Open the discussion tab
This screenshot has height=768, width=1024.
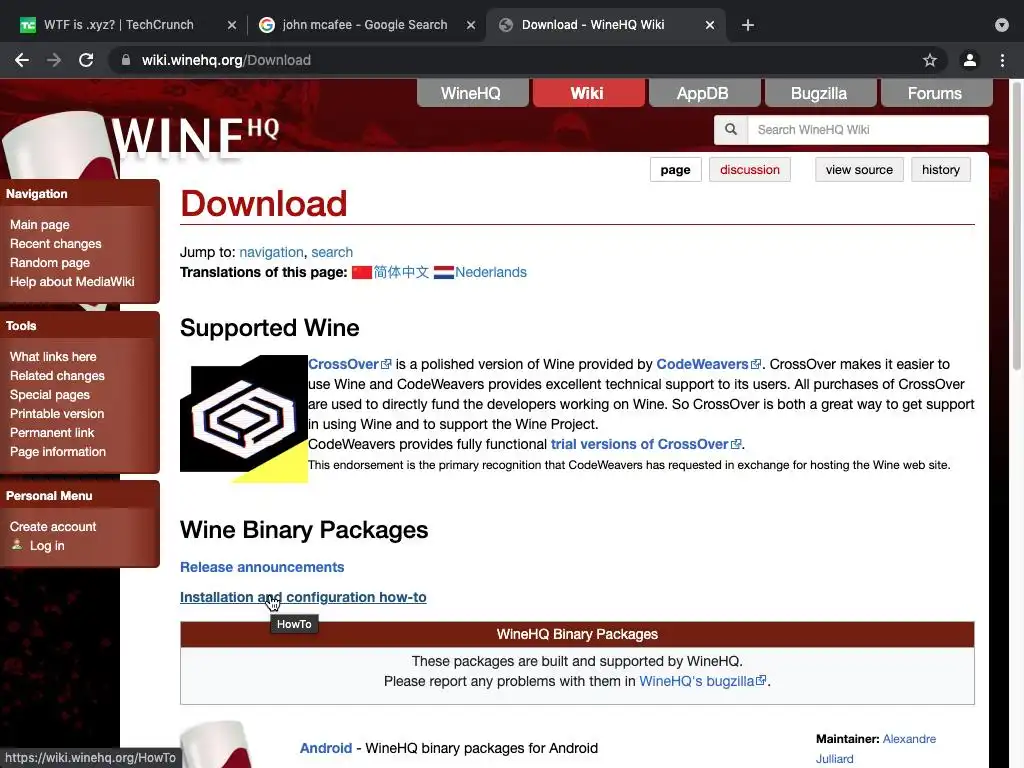click(750, 170)
